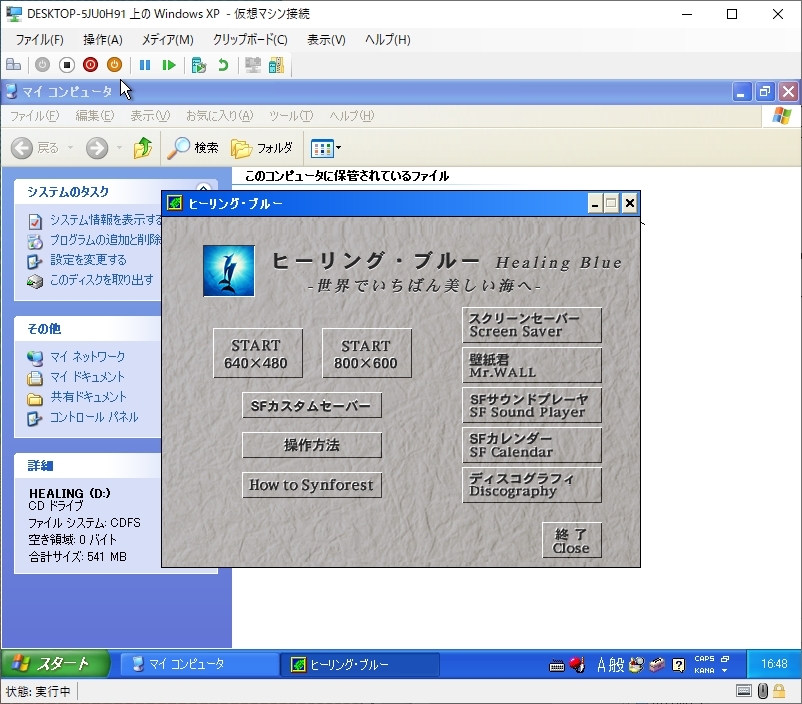Screen dimensions: 802x704
Task: Click 操作方法 button
Action: 312,445
